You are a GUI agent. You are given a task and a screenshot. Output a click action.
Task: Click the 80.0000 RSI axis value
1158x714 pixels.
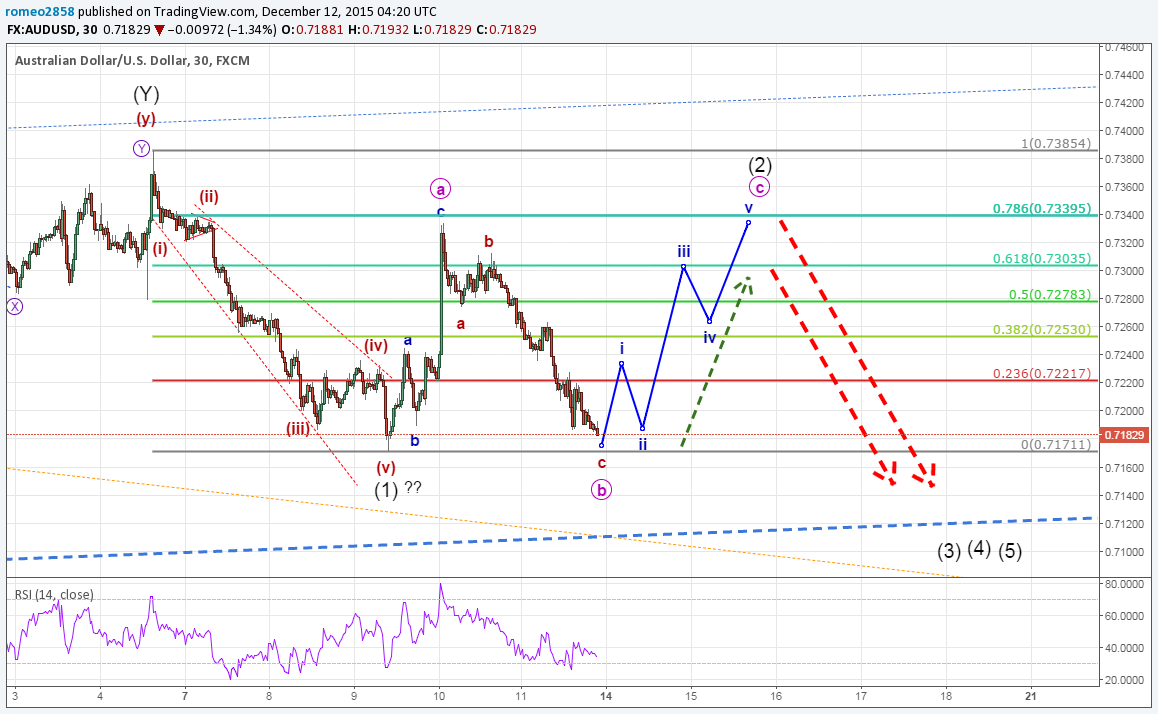(1124, 584)
